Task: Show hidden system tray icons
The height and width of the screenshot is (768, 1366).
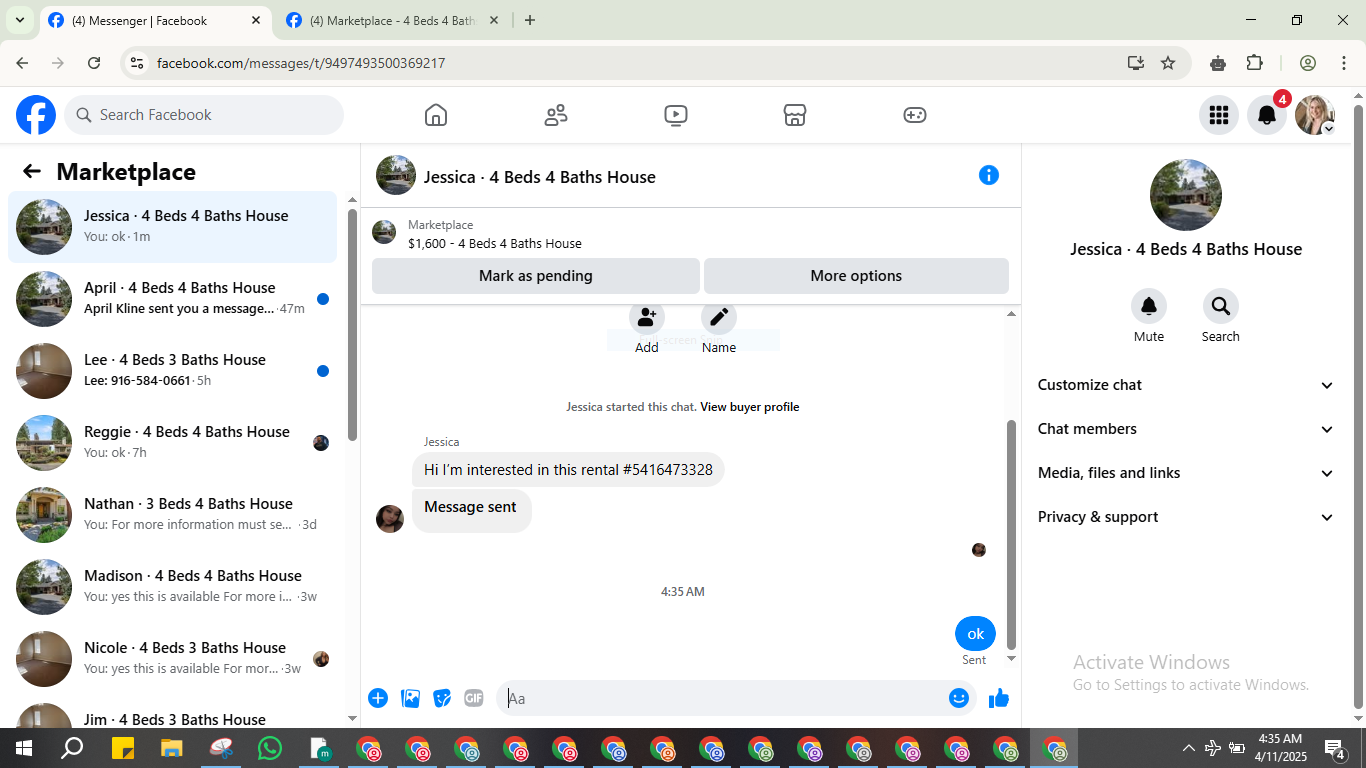Action: tap(1188, 747)
